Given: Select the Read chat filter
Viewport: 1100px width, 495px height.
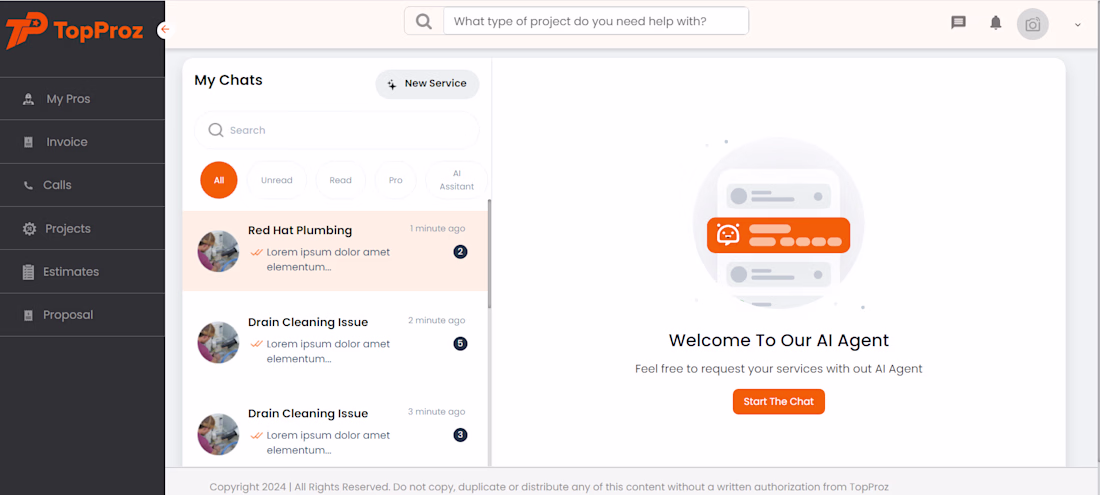Looking at the screenshot, I should coord(340,180).
